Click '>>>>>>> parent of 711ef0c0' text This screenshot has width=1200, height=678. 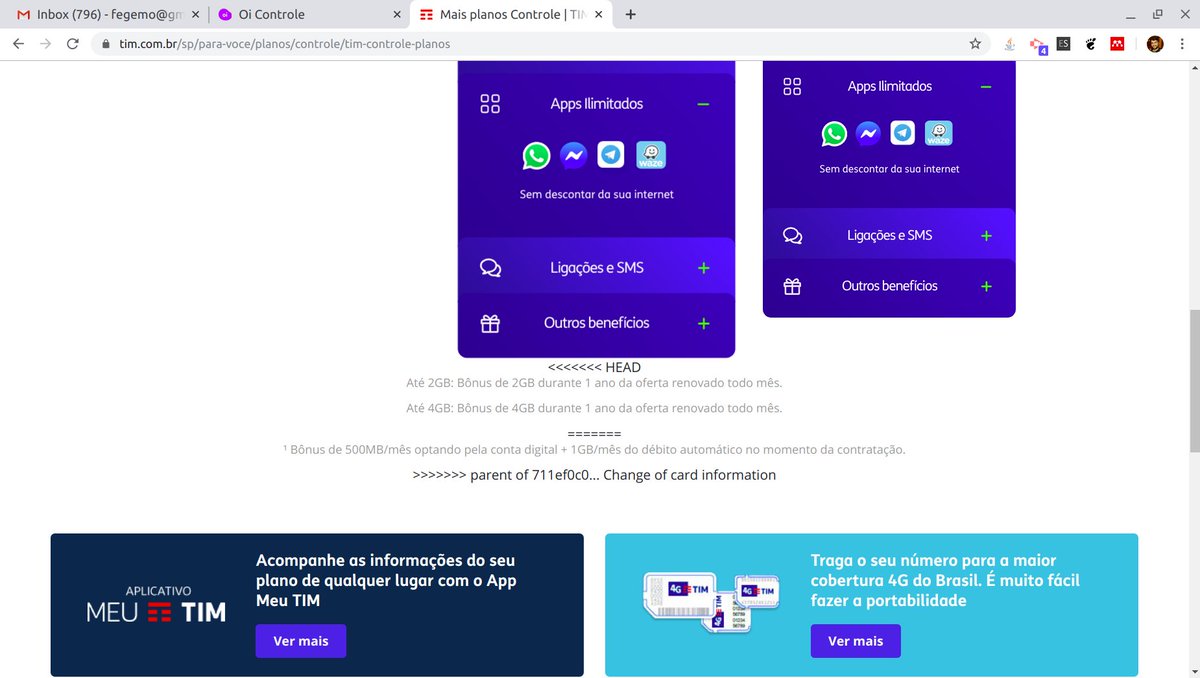(x=594, y=475)
